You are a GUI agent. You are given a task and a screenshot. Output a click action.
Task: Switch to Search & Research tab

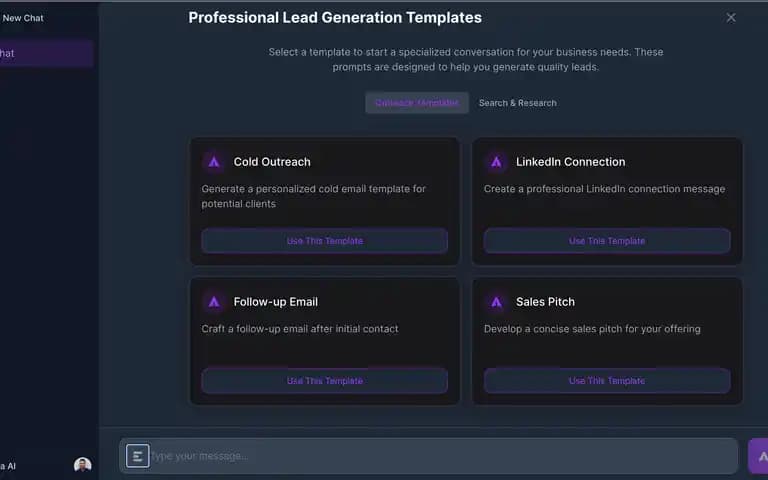click(x=518, y=103)
